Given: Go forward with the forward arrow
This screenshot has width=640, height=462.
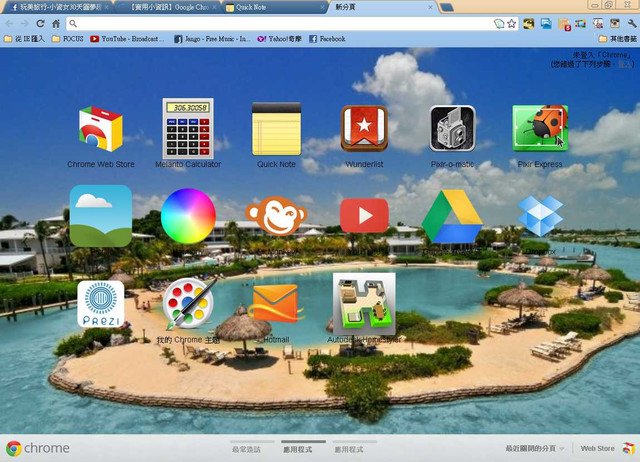Looking at the screenshot, I should click(24, 23).
